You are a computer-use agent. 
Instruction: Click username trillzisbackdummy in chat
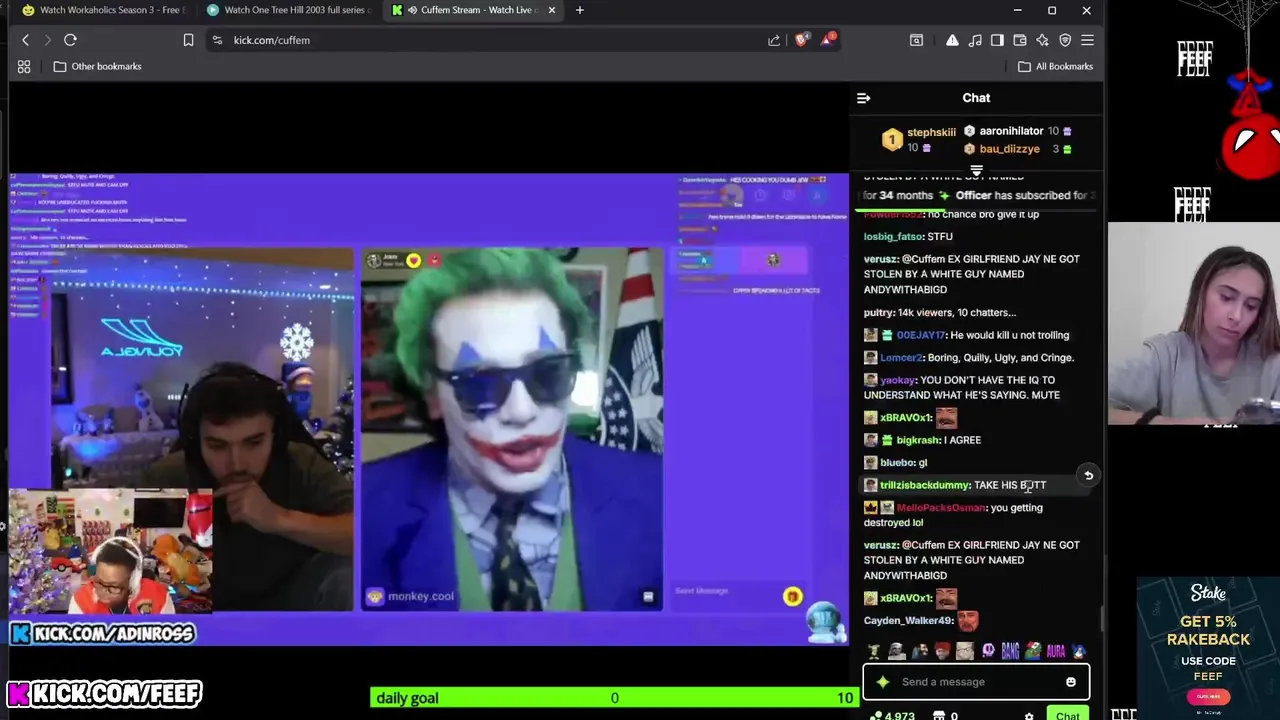pos(924,485)
